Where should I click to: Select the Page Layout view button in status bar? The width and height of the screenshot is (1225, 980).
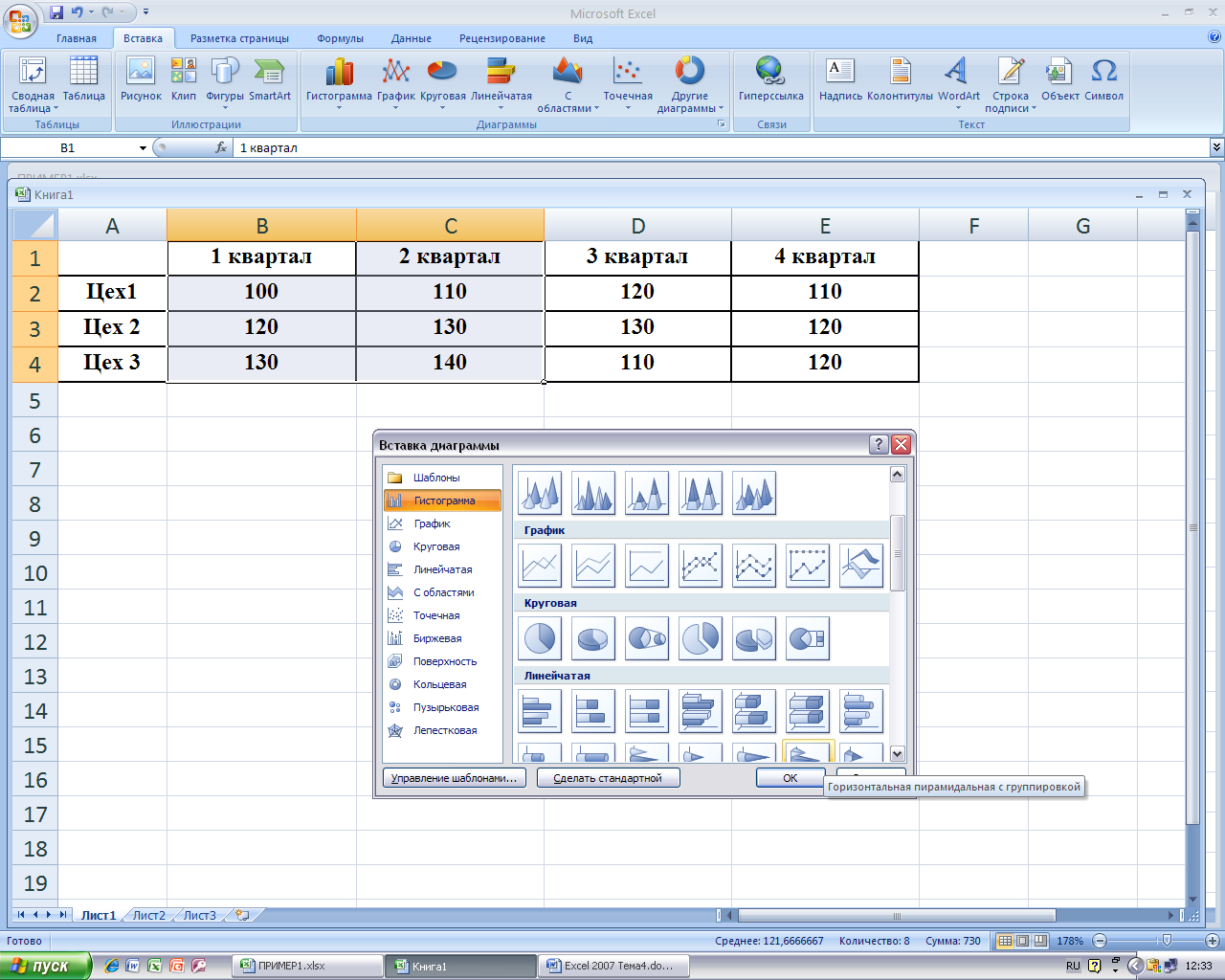coord(1022,941)
